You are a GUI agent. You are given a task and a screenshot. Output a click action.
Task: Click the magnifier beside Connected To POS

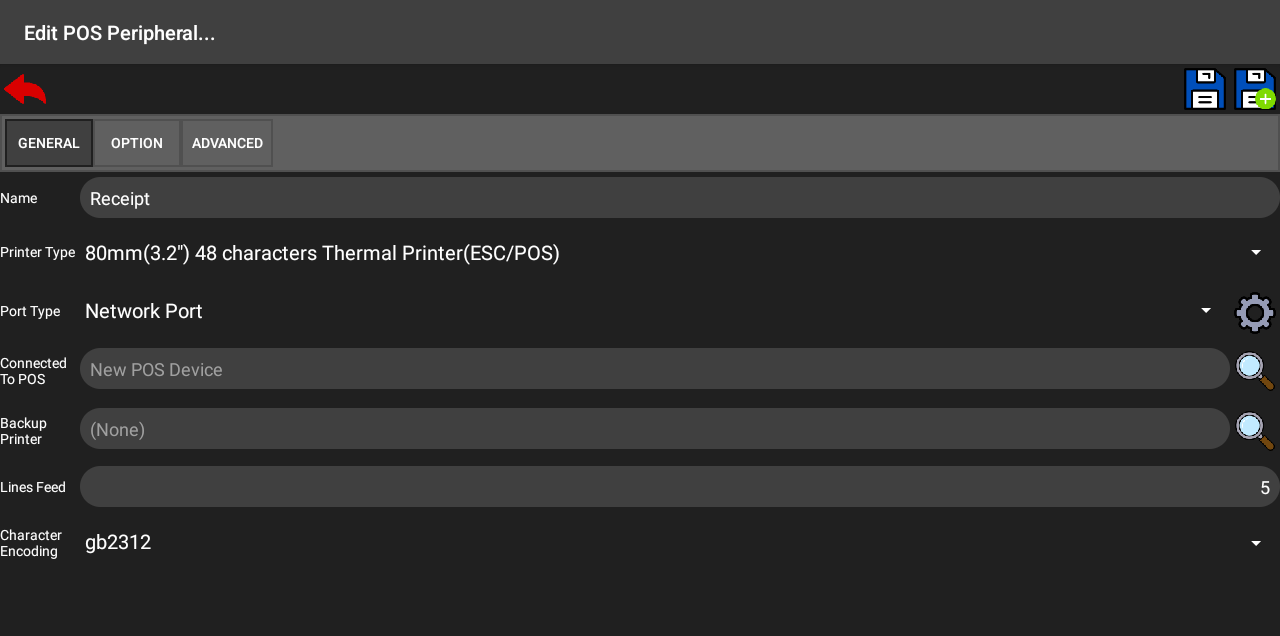1255,370
